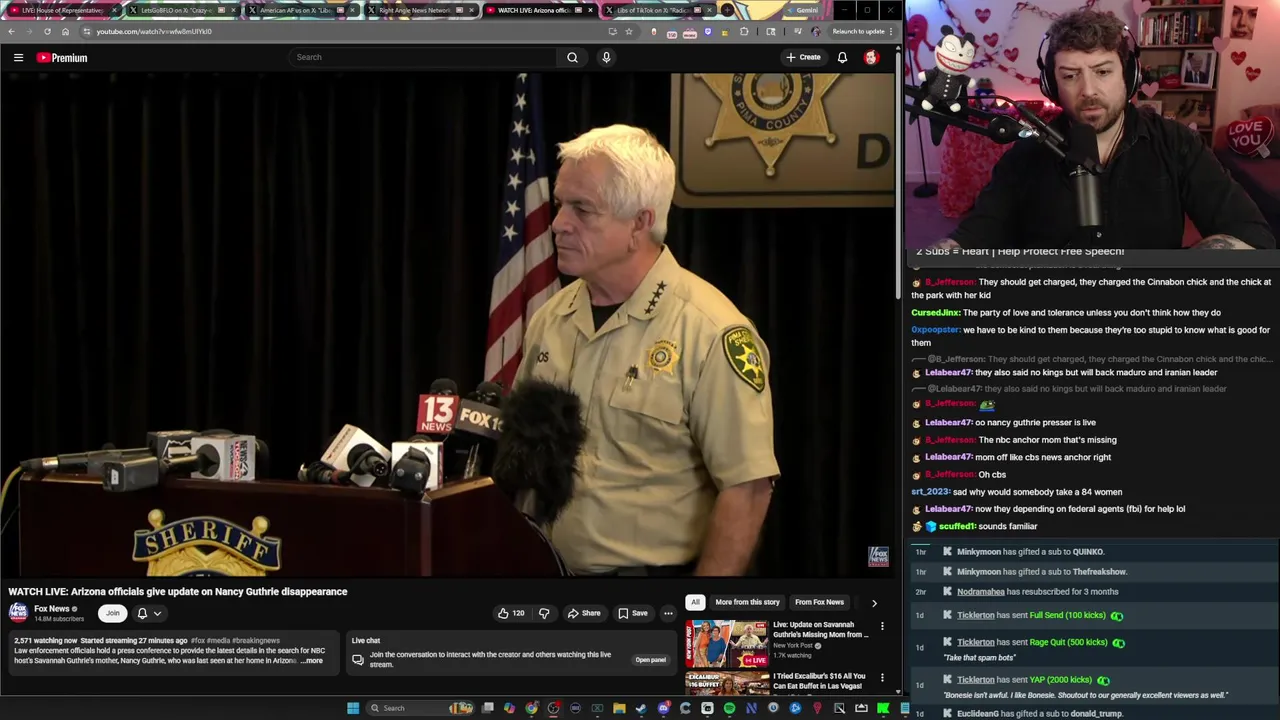
Task: Switch to American AF on X tab
Action: pyautogui.click(x=301, y=10)
